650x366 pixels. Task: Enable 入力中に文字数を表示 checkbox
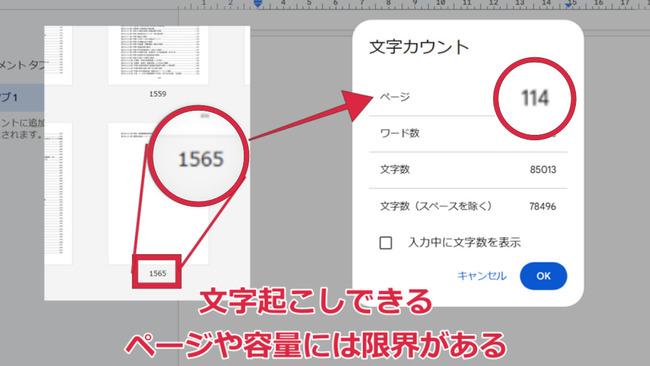386,242
